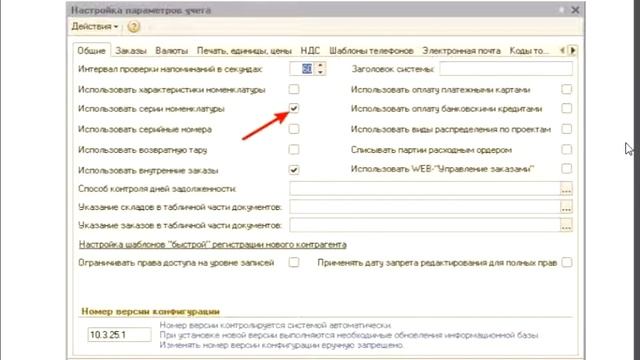Enable Использовать возвратную тару checkbox

(x=294, y=149)
